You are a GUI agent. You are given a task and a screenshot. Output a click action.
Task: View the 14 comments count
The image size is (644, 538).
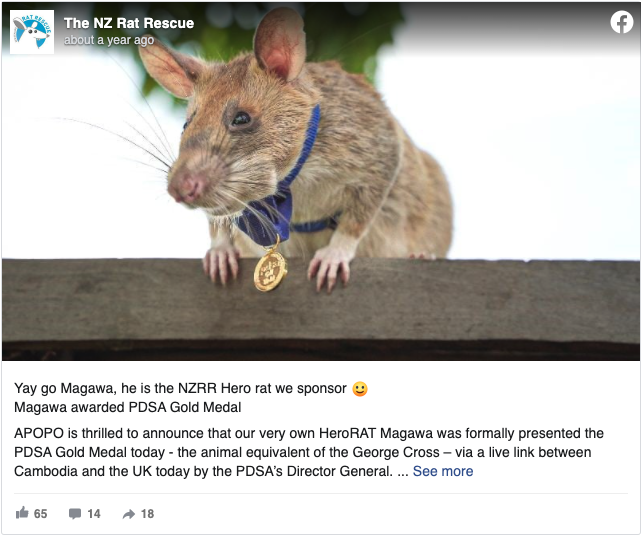click(x=94, y=514)
